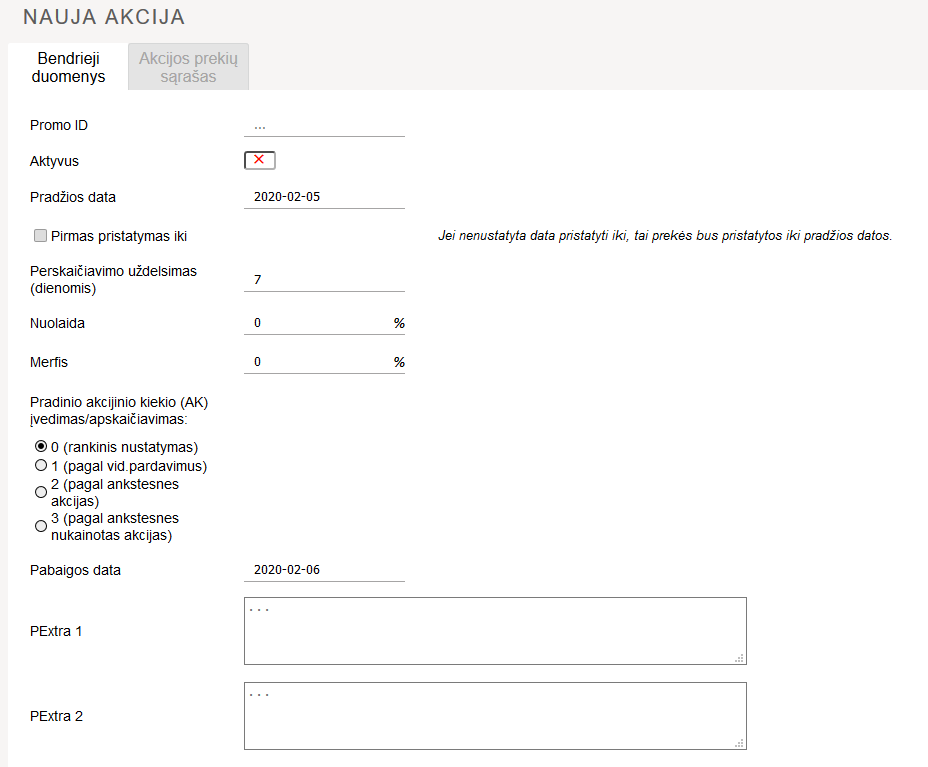
Task: Click the NAUJA AKCIJA page heading
Action: click(x=104, y=18)
